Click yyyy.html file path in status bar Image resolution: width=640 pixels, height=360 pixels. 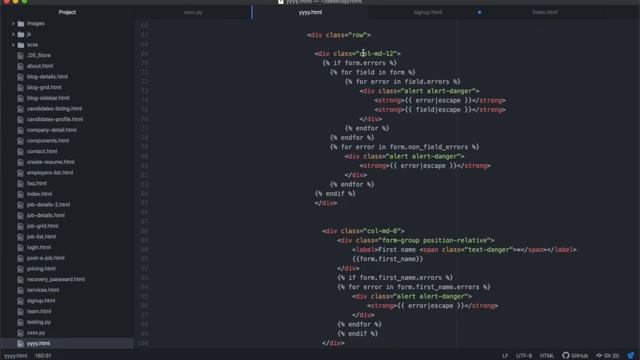click(16, 356)
